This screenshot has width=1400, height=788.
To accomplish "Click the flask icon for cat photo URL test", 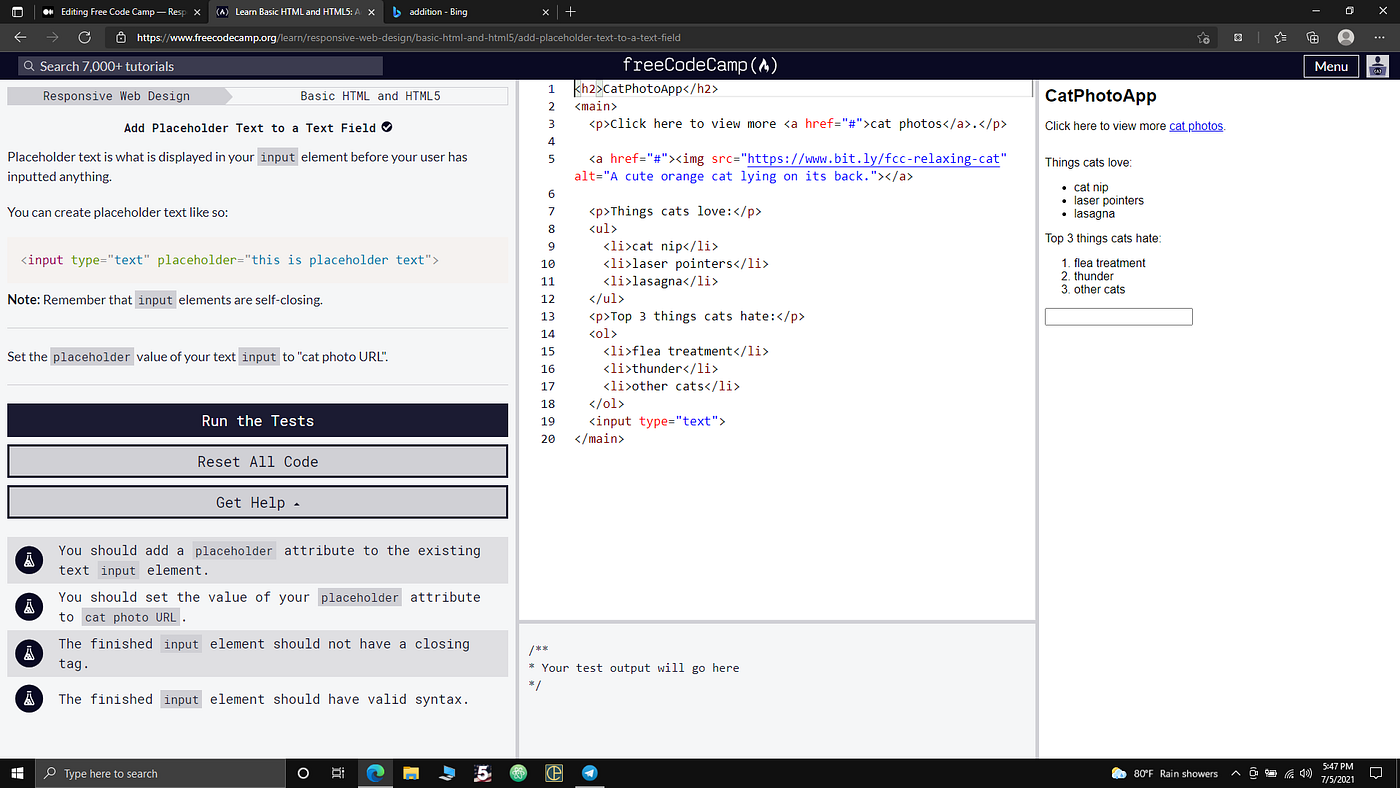I will pyautogui.click(x=29, y=607).
